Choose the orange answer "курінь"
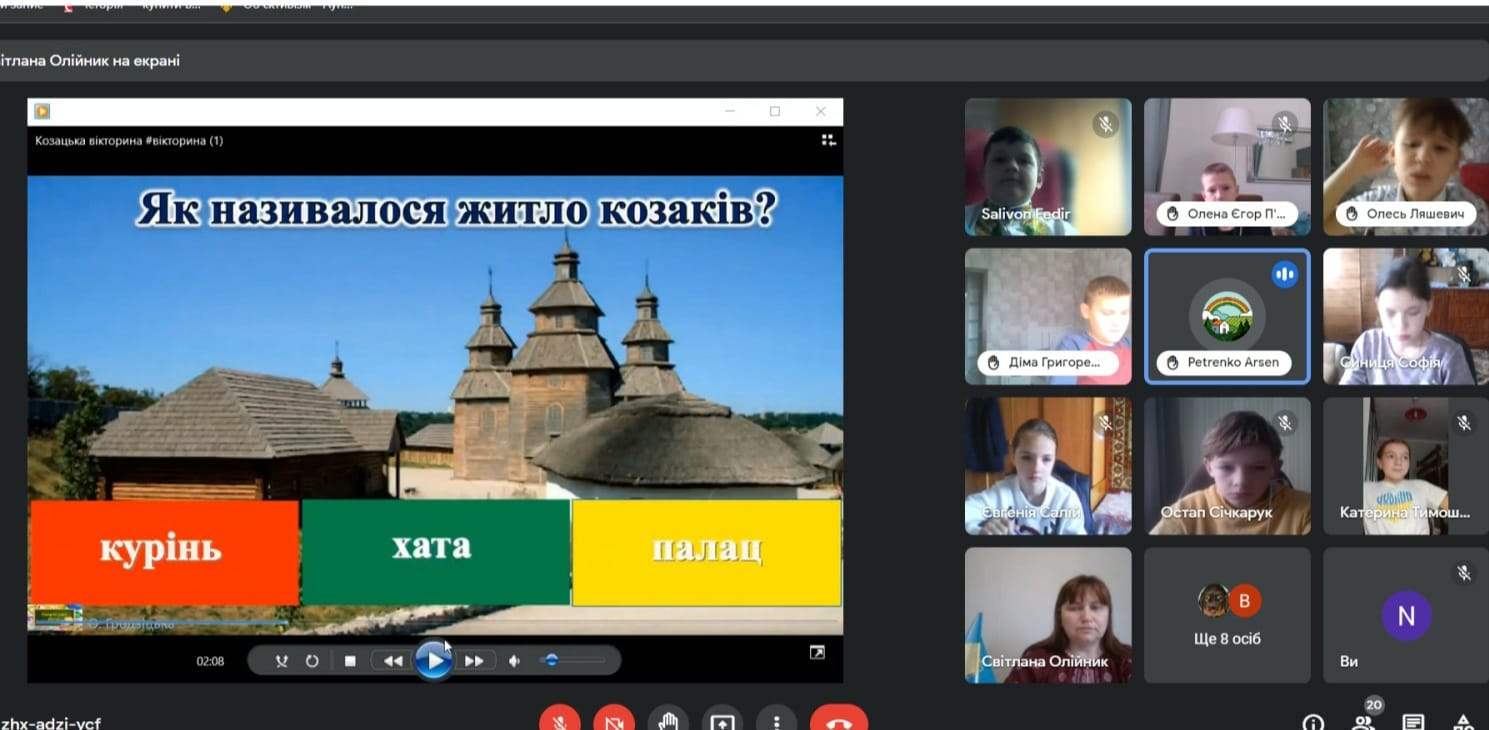 [165, 552]
